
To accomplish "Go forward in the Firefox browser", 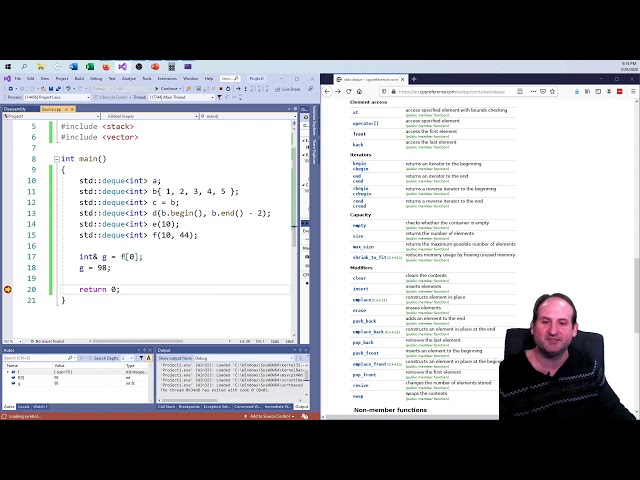I will [x=338, y=91].
